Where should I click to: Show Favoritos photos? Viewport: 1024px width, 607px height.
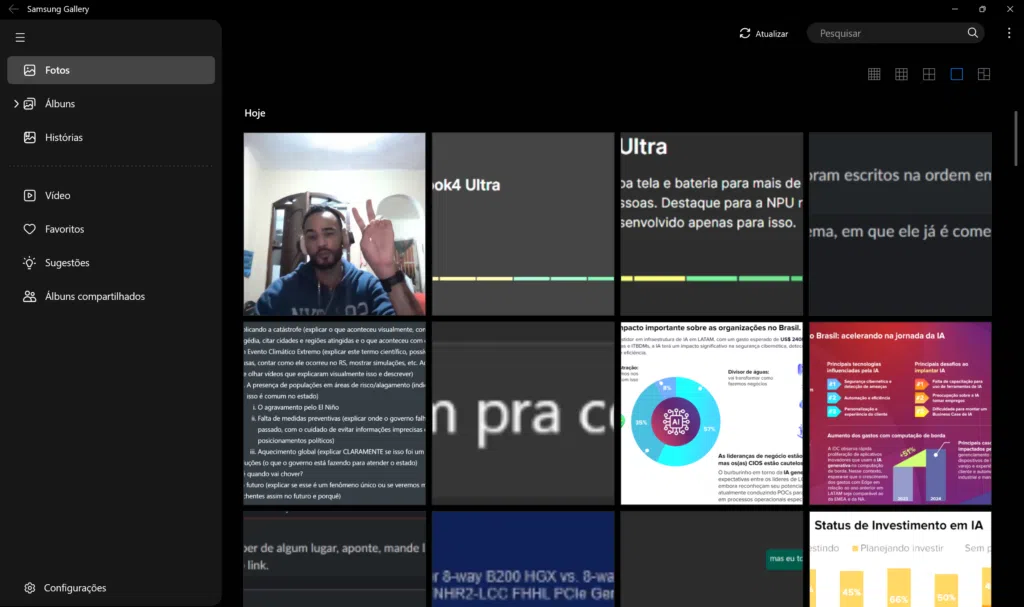64,229
